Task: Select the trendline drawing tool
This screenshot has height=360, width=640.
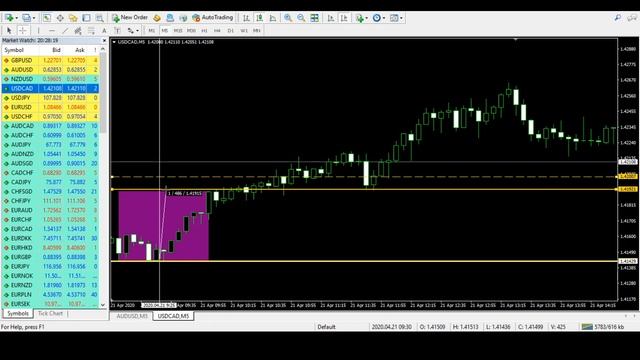Action: point(65,31)
